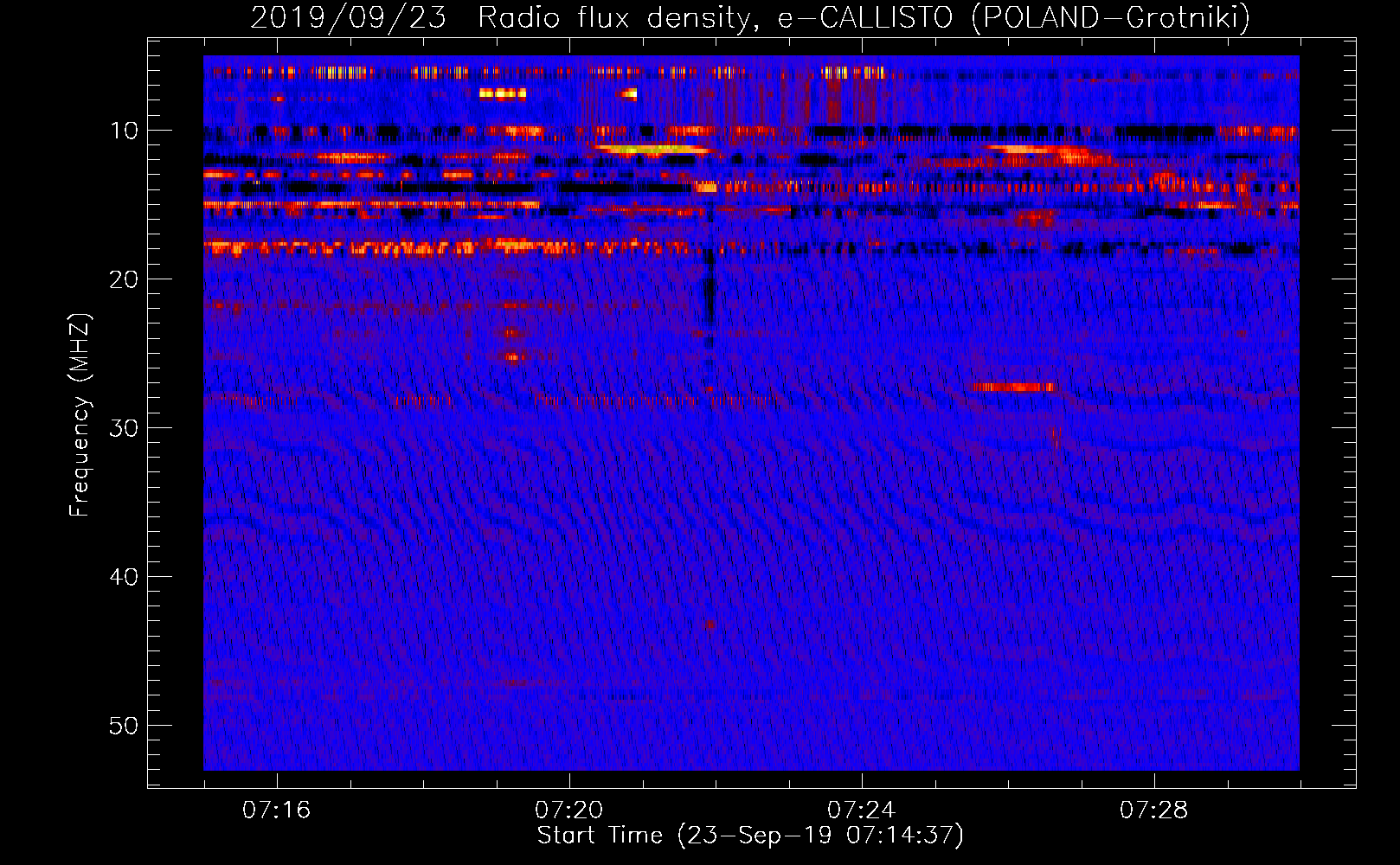Click the bright red emission strip near 27 MHz

point(1014,387)
